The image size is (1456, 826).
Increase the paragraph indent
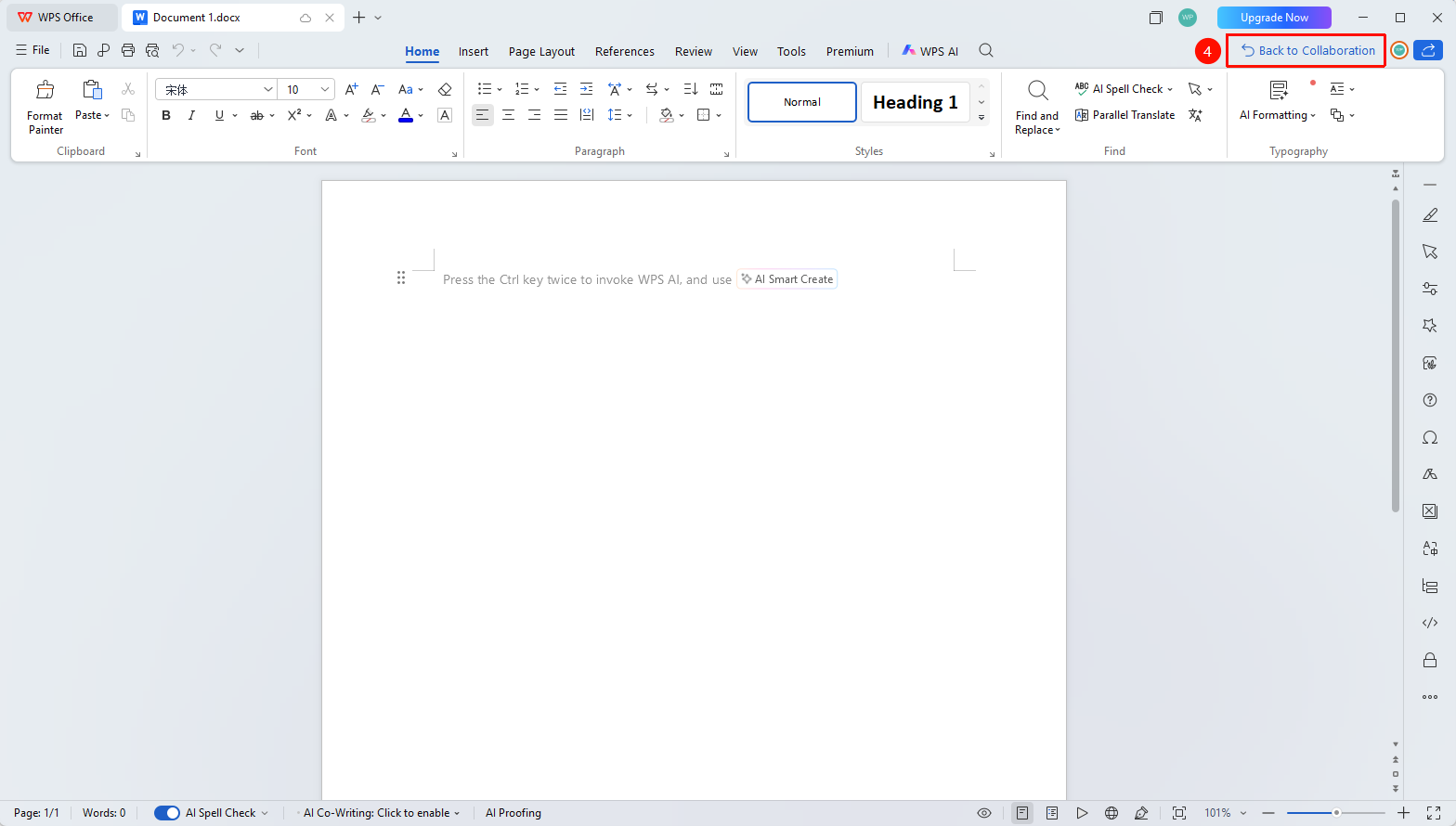(586, 89)
